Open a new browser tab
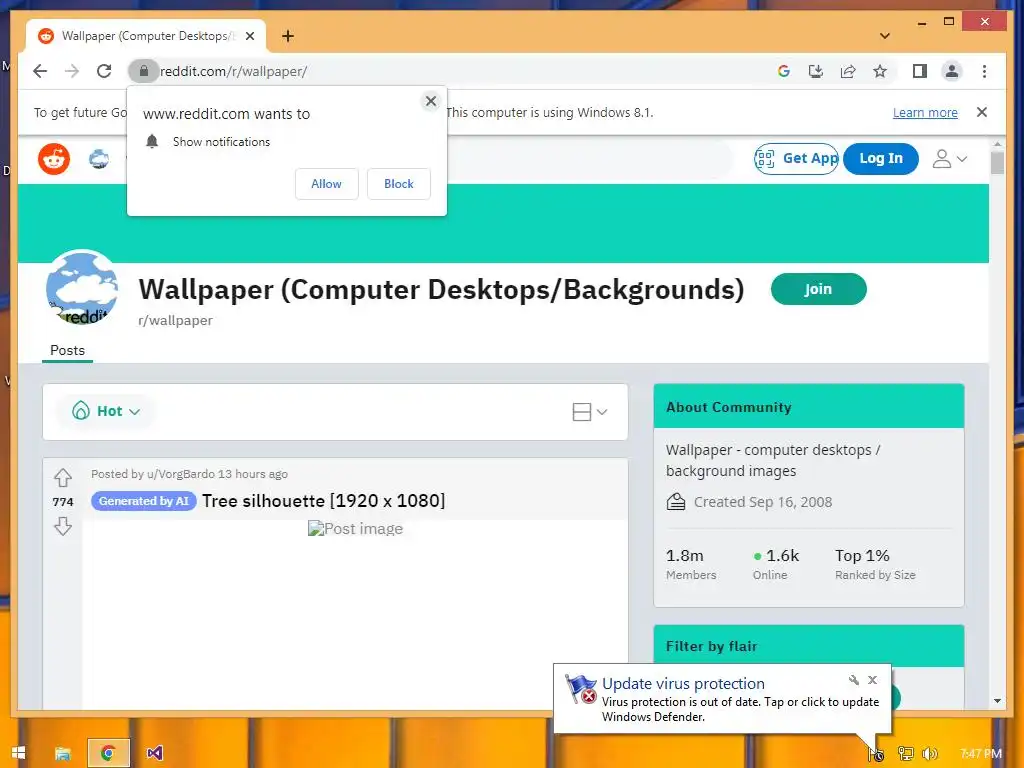 click(287, 36)
